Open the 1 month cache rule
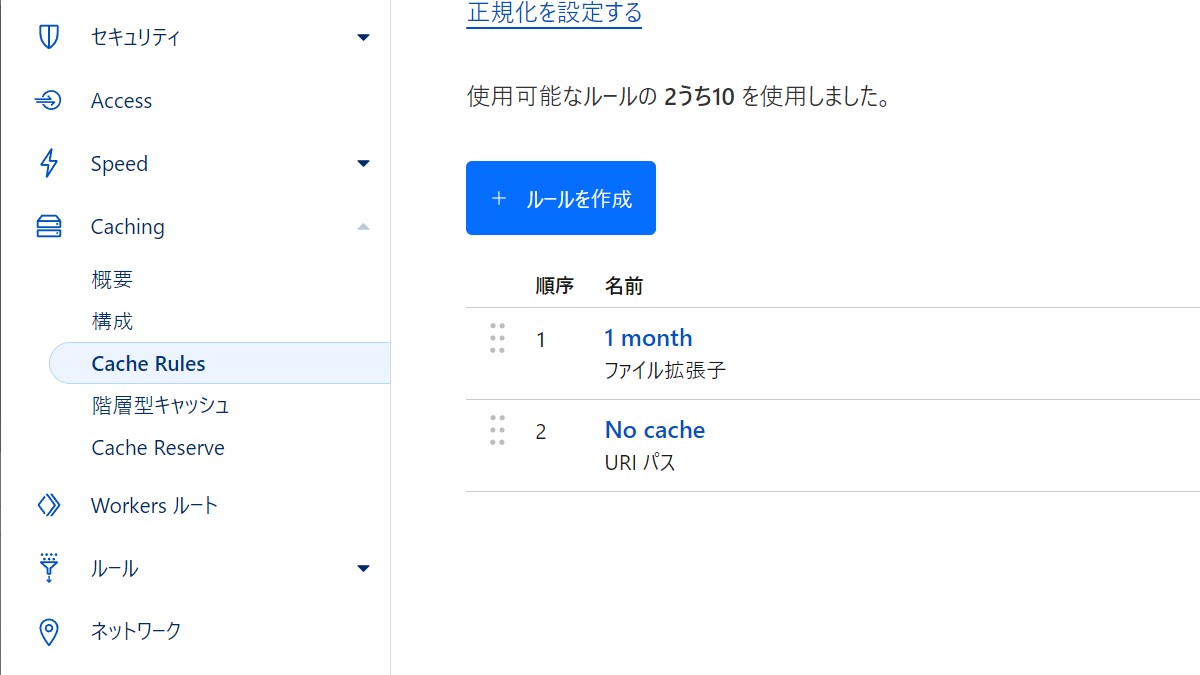 coord(648,338)
